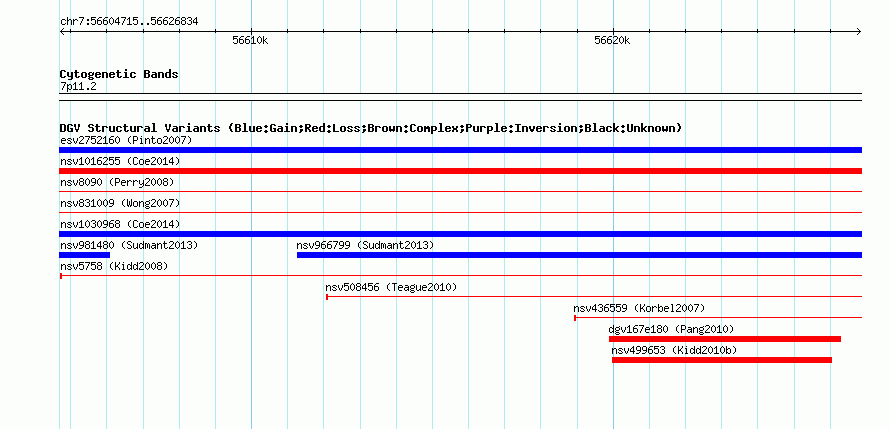Select the blue nsv1030968 gain bar
The image size is (890, 429).
click(460, 234)
